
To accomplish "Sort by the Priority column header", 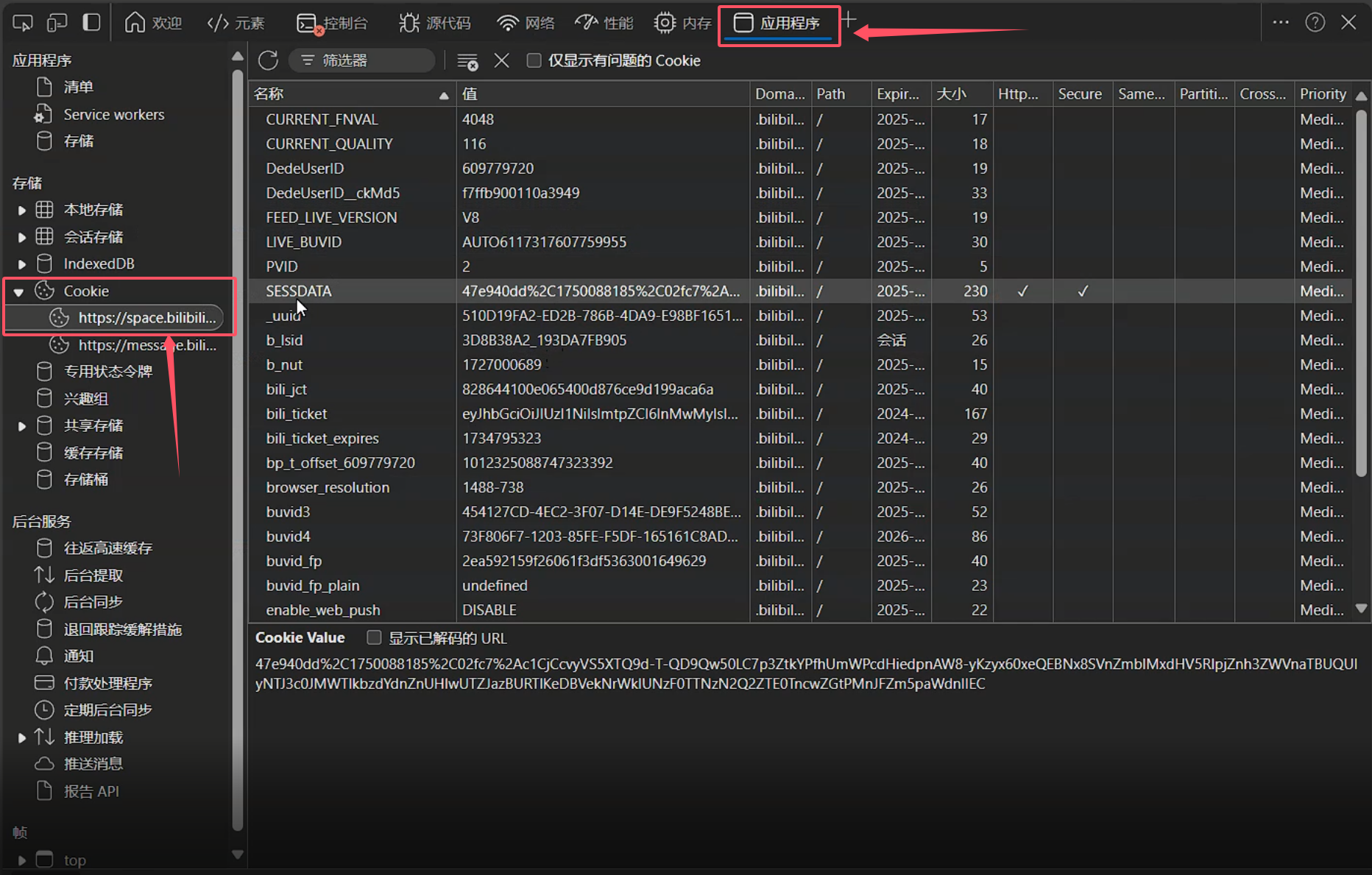I will point(1323,93).
